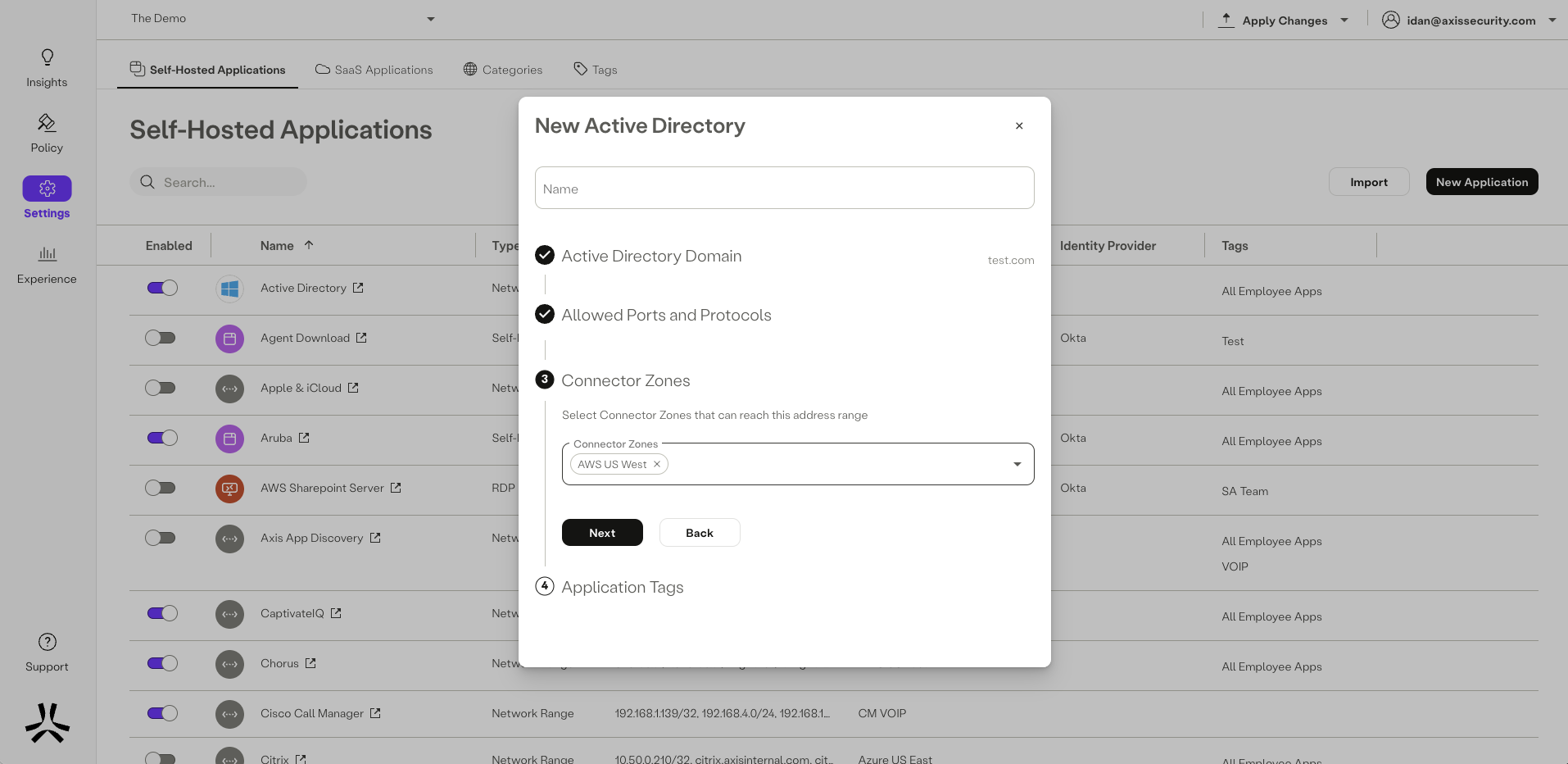This screenshot has height=764, width=1568.
Task: Open Cisco Call Manager external link icon
Action: tap(375, 713)
